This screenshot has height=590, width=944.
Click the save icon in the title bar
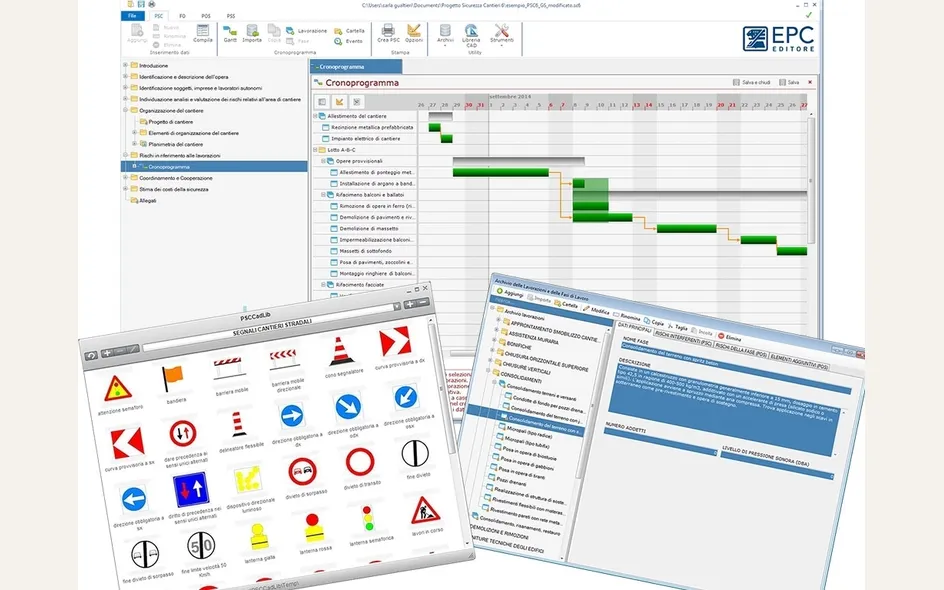click(141, 4)
